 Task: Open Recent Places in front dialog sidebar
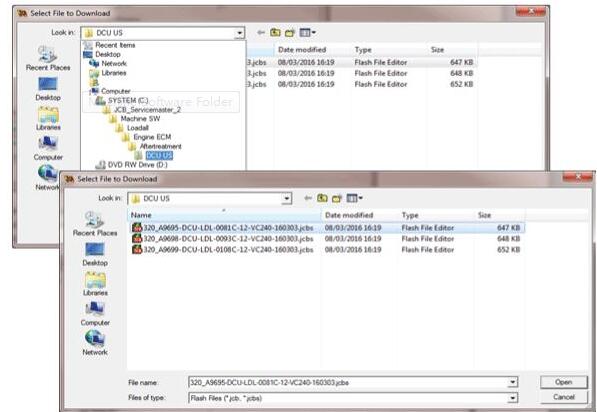[x=95, y=224]
